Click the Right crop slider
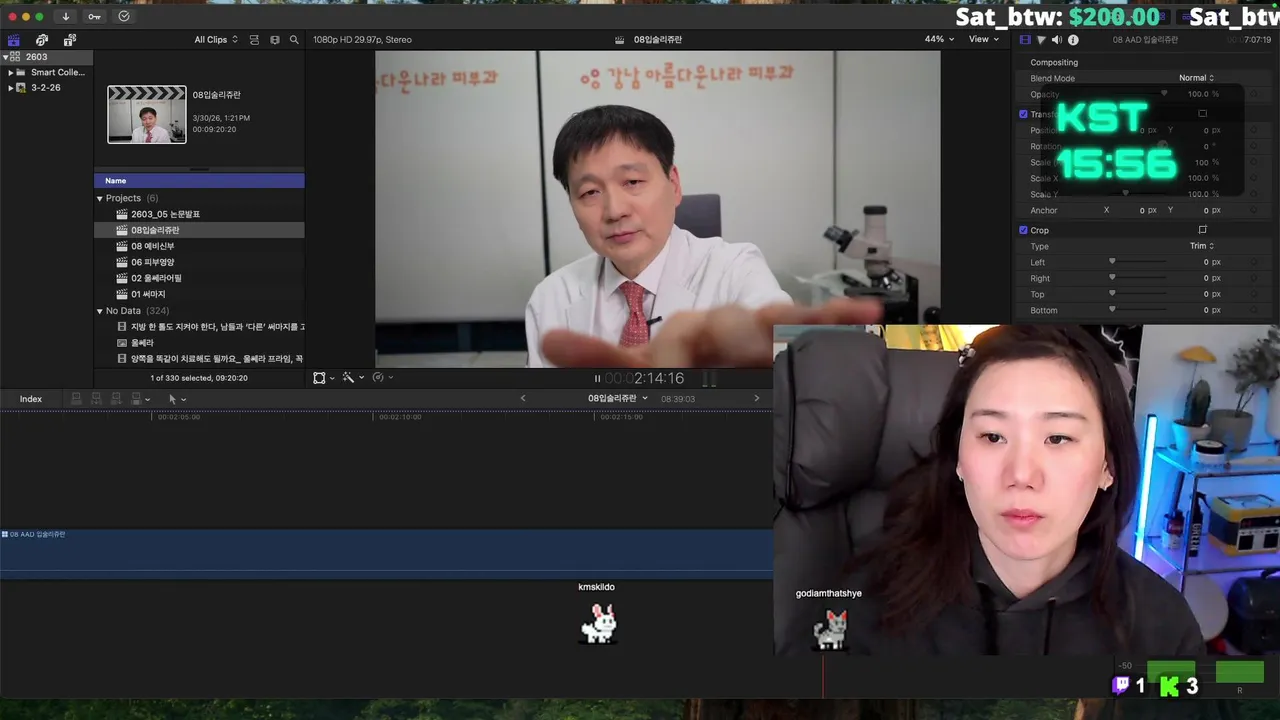 [x=1137, y=278]
